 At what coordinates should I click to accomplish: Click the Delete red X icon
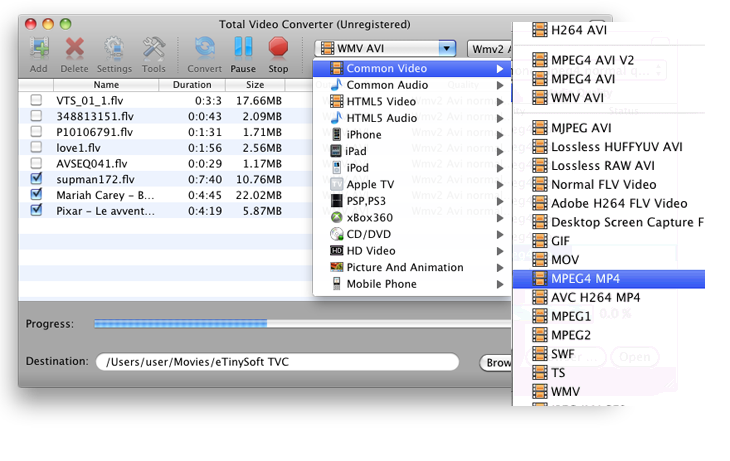[74, 48]
